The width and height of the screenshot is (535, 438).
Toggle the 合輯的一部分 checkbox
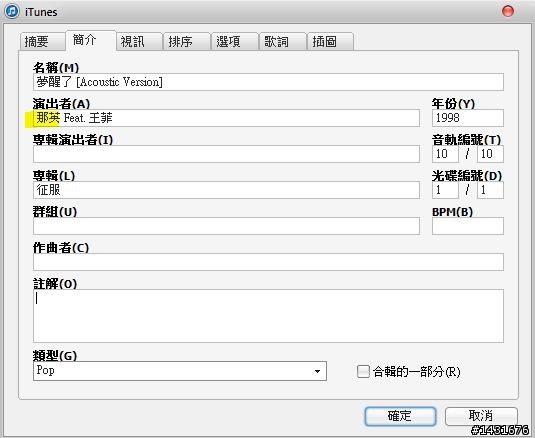(x=363, y=371)
